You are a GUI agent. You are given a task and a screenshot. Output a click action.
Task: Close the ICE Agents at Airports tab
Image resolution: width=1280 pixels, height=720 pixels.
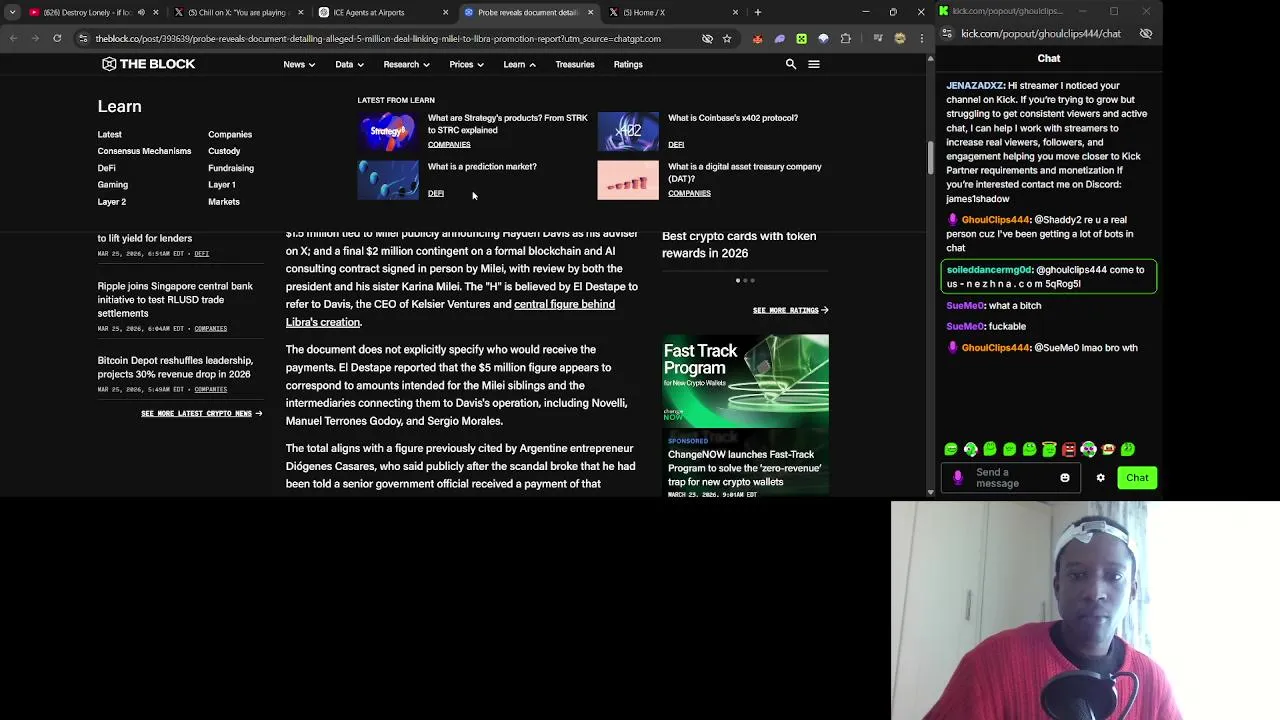point(445,12)
